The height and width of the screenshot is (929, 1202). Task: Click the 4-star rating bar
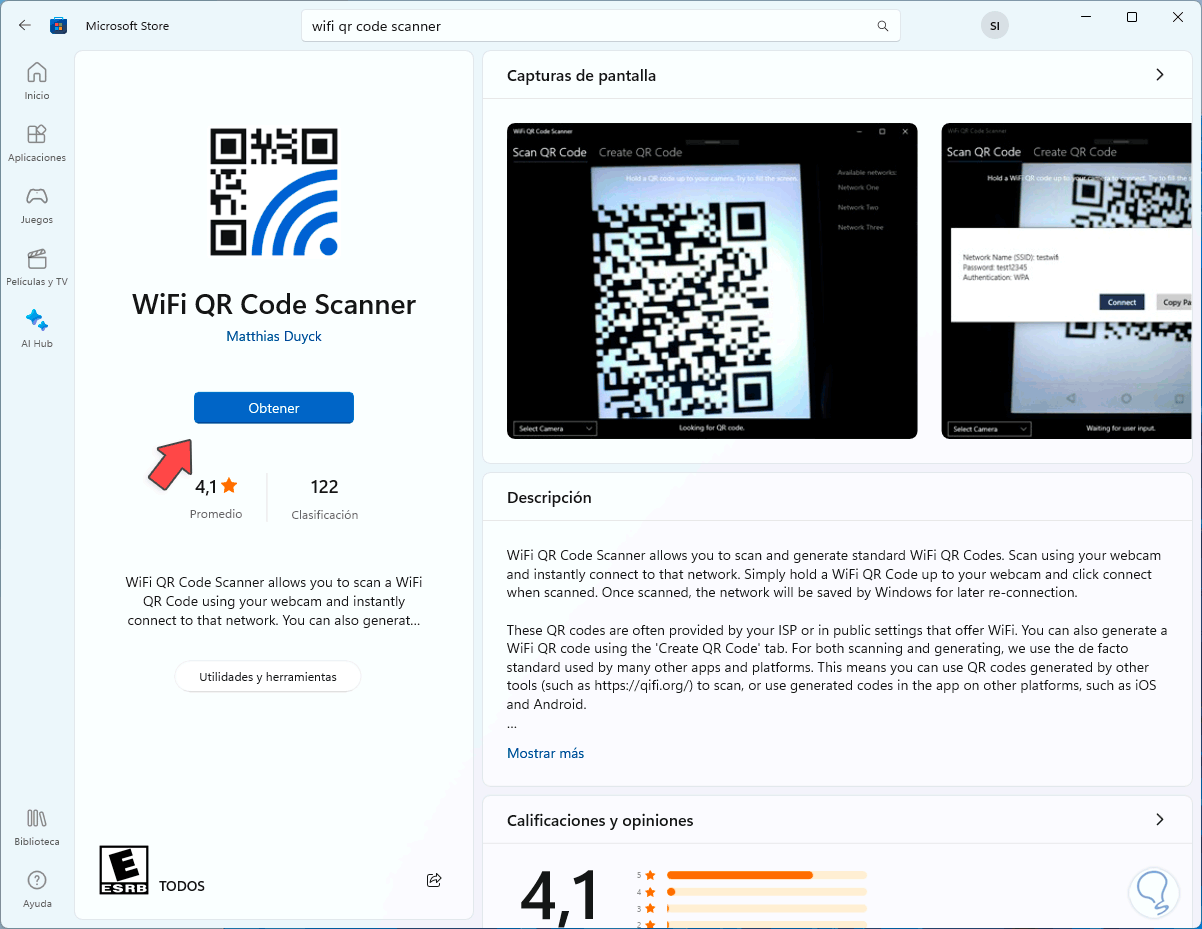[x=767, y=892]
